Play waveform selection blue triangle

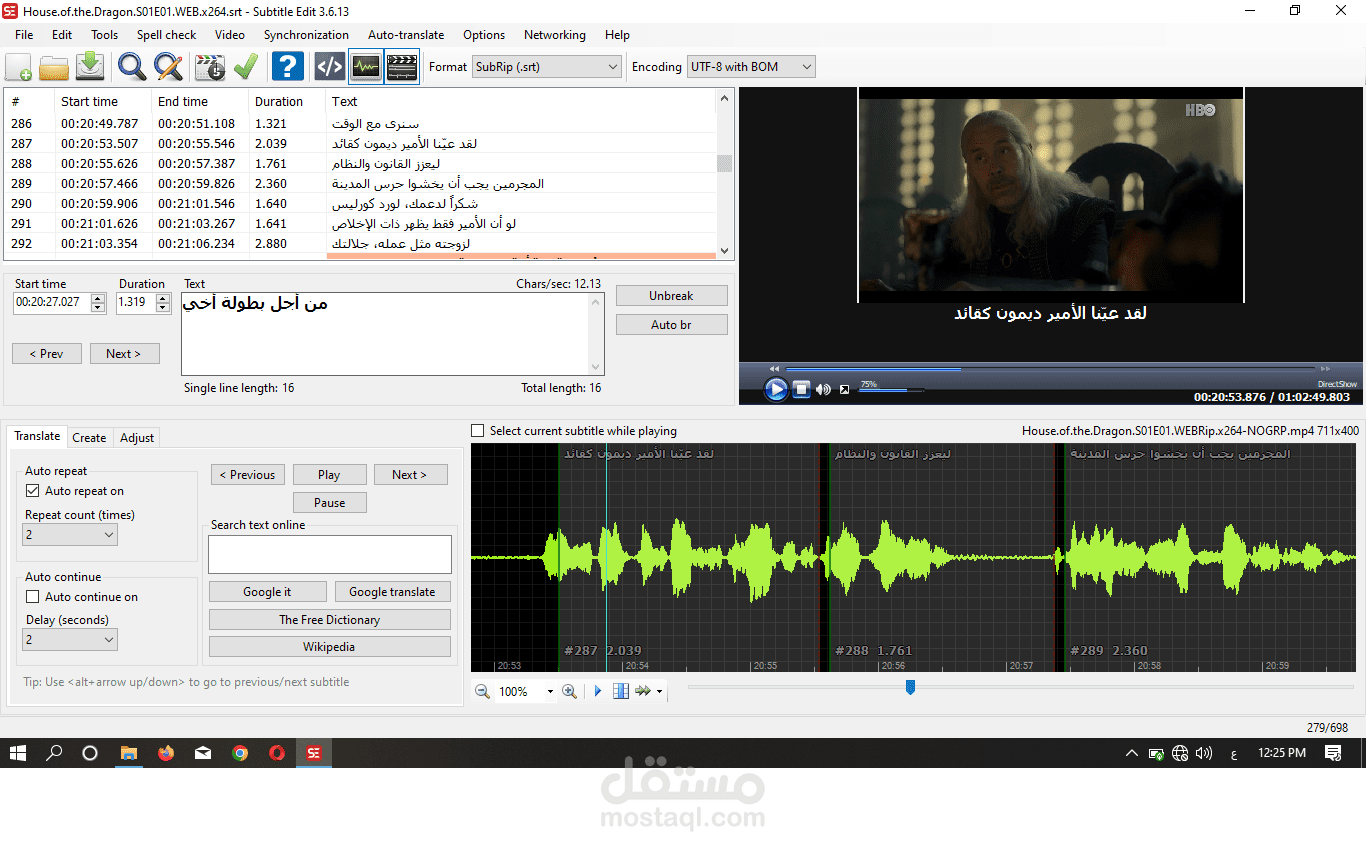coord(598,691)
